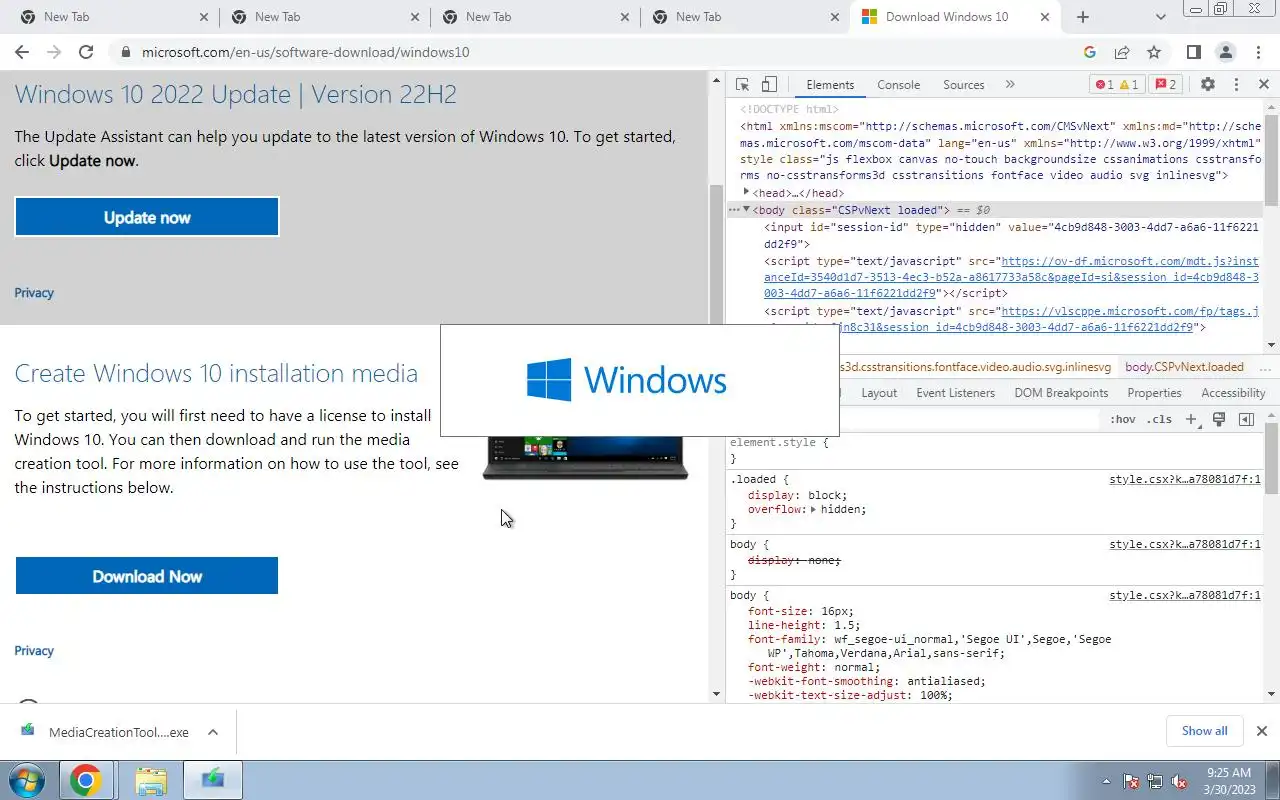The width and height of the screenshot is (1280, 800).
Task: Click Show all downloads button
Action: tap(1204, 731)
